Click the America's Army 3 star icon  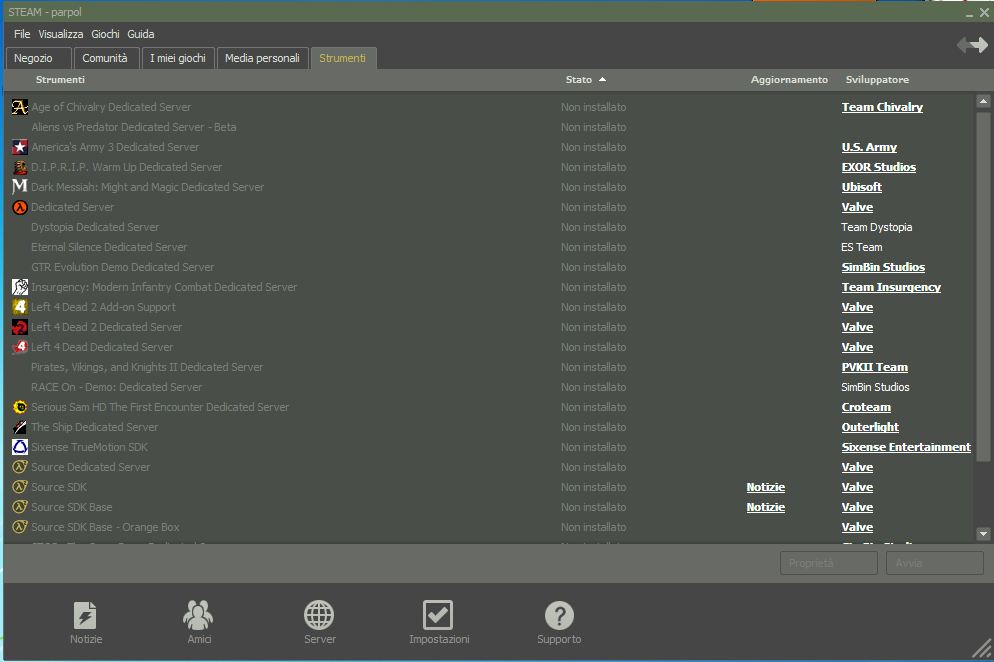pyautogui.click(x=20, y=147)
